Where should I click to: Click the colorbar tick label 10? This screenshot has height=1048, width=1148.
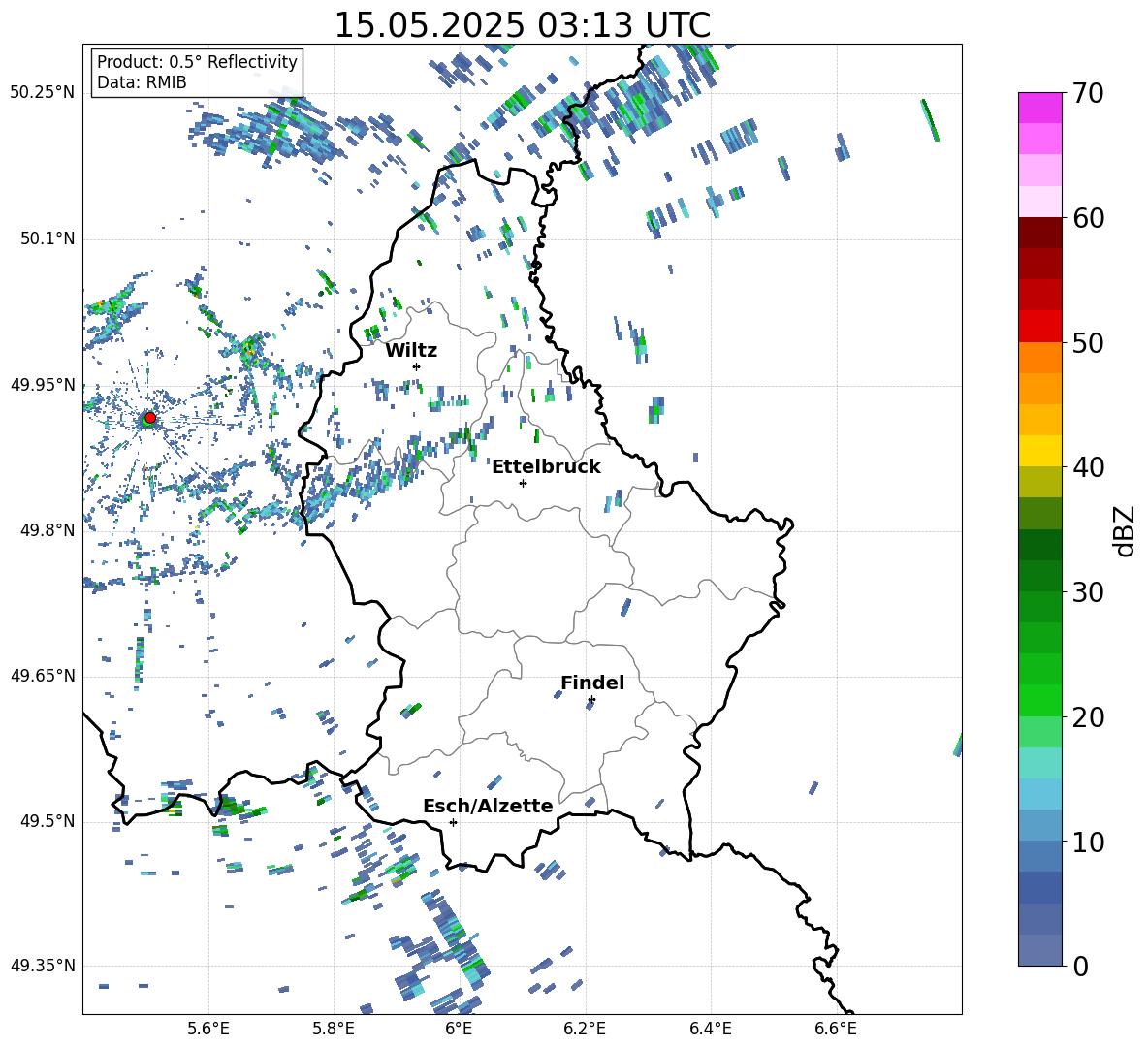(x=1088, y=842)
